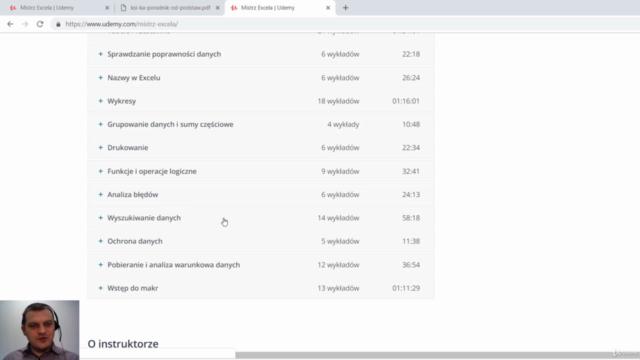Click the 12 wykładów lecture count
Screen dimensions: 640x360
tap(338, 264)
